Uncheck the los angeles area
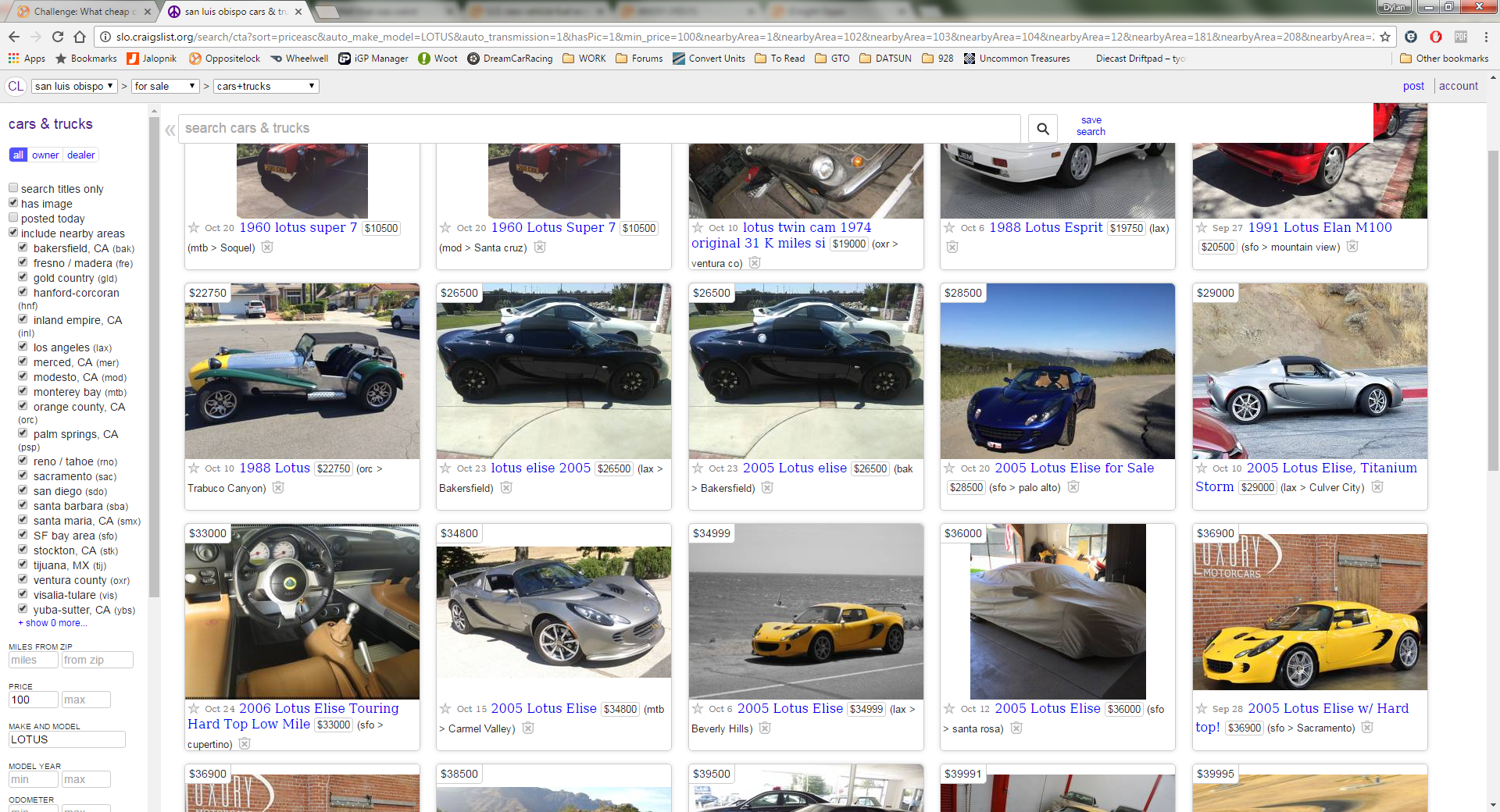1500x812 pixels. (23, 347)
